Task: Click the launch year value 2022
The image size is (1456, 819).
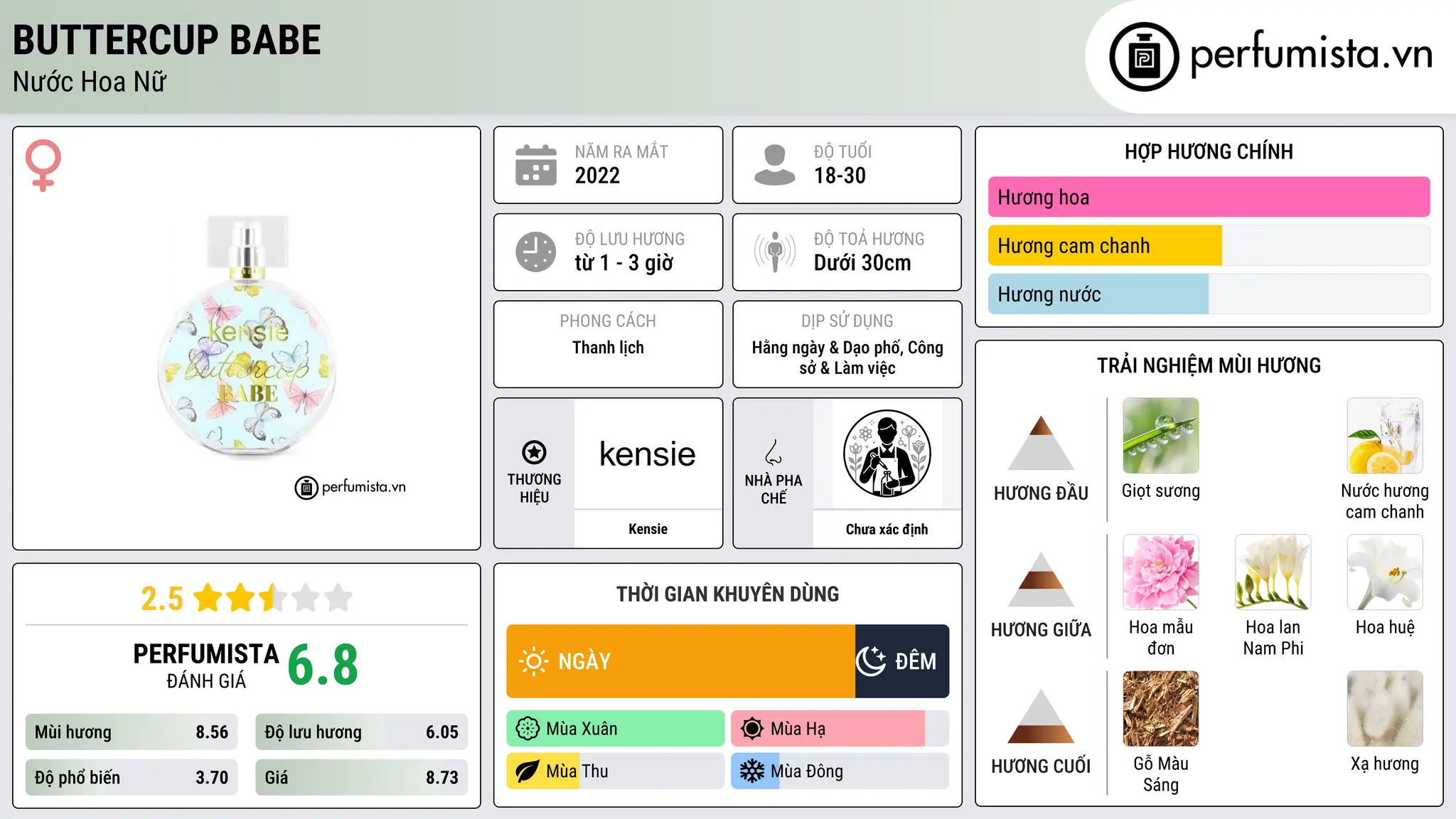Action: [x=597, y=176]
